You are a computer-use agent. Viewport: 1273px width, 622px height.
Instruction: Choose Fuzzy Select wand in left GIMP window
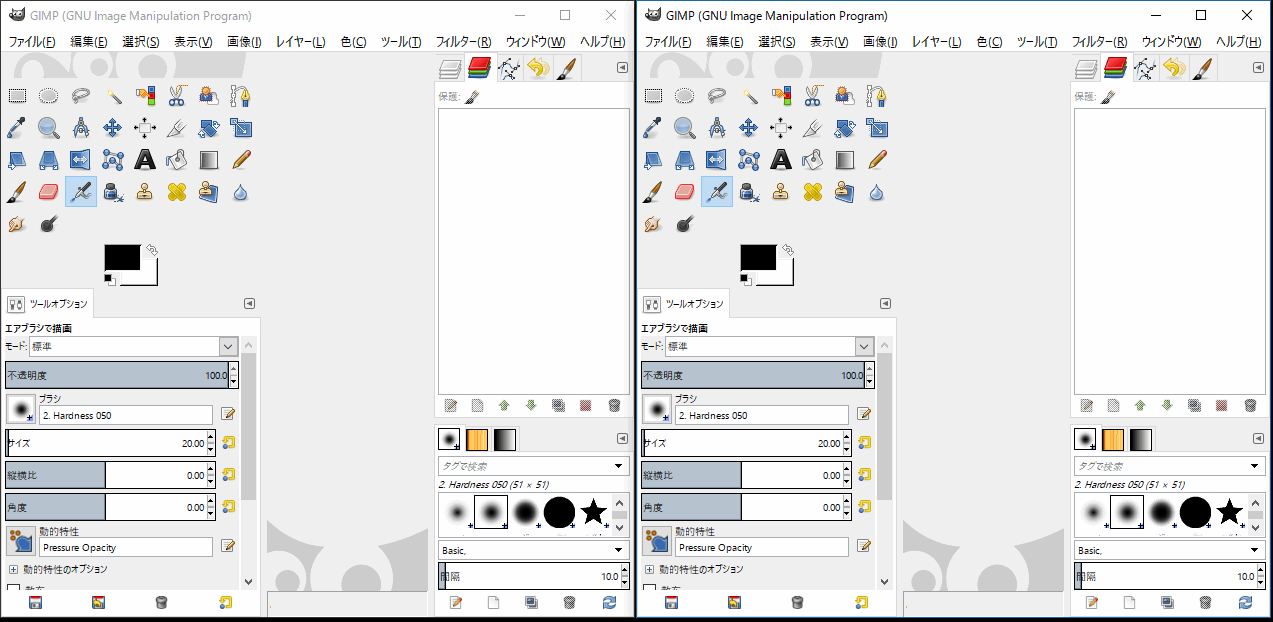pos(113,96)
